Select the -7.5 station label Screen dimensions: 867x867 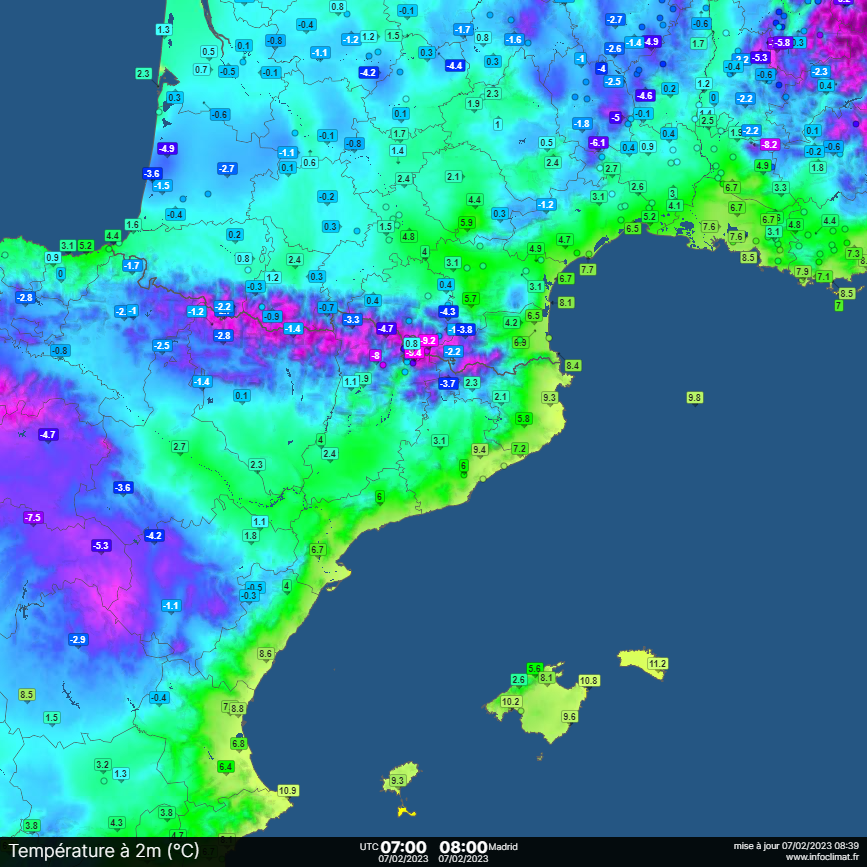(x=33, y=518)
